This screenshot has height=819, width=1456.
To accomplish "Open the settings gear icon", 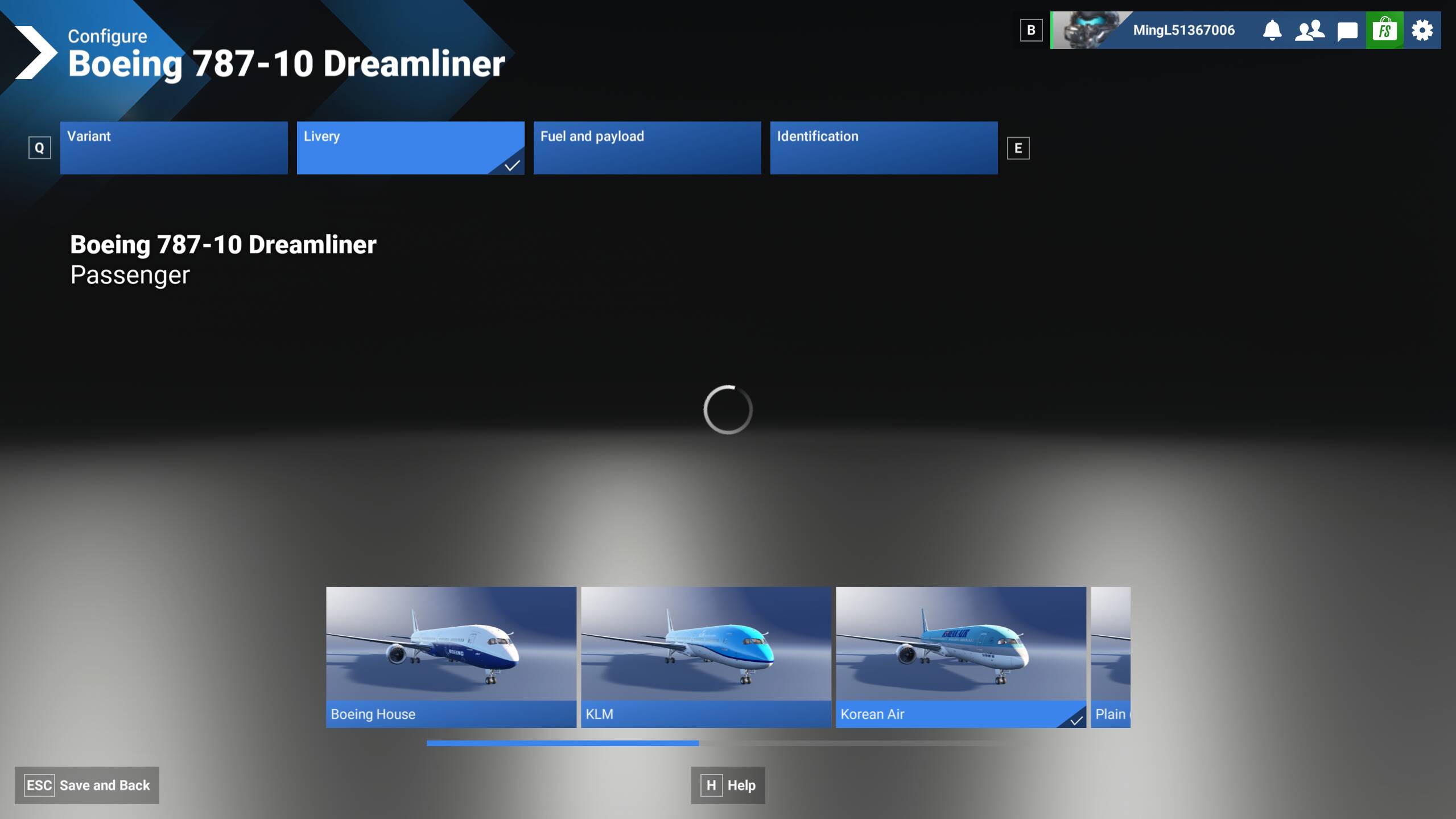I will pos(1422,30).
